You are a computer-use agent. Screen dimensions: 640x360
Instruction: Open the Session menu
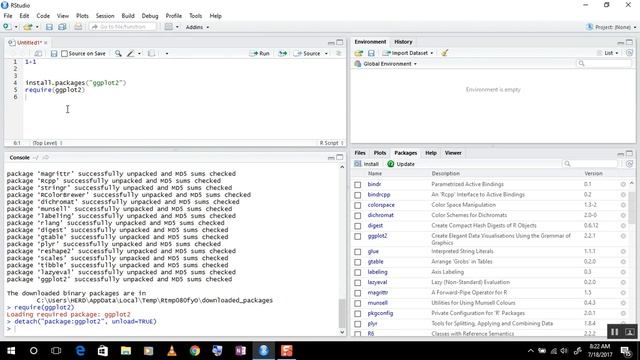(x=105, y=16)
